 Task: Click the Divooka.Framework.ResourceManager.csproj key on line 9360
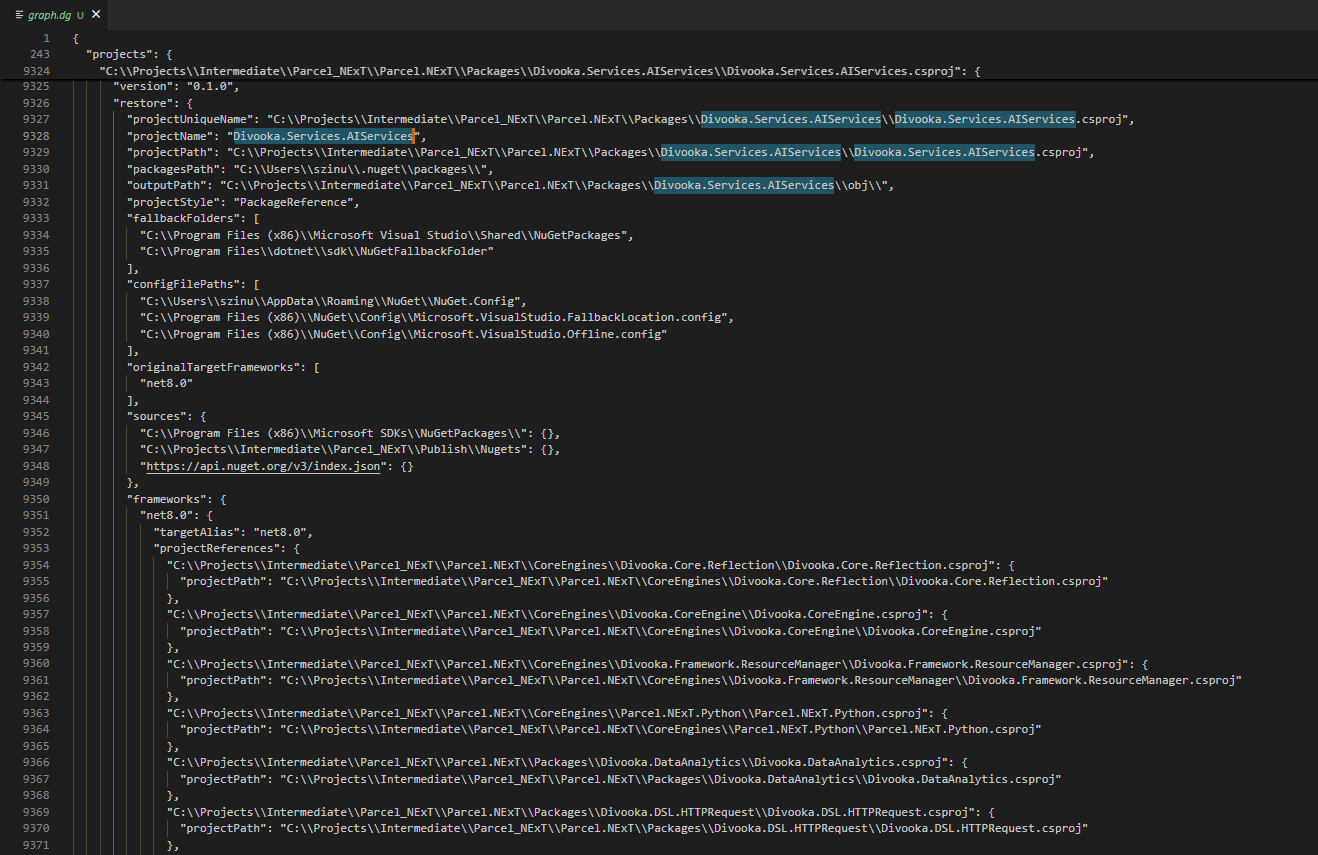tap(650, 663)
